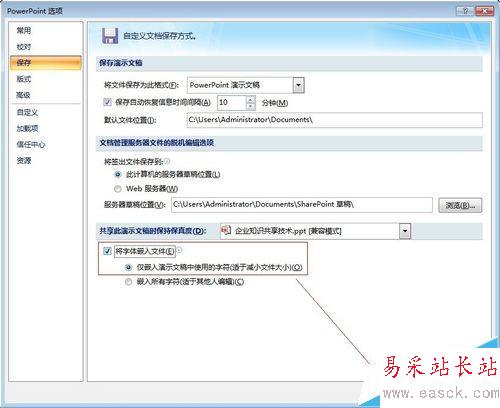The image size is (500, 408).
Task: Toggle the AutoRecover save interval checkbox
Action: click(x=107, y=102)
